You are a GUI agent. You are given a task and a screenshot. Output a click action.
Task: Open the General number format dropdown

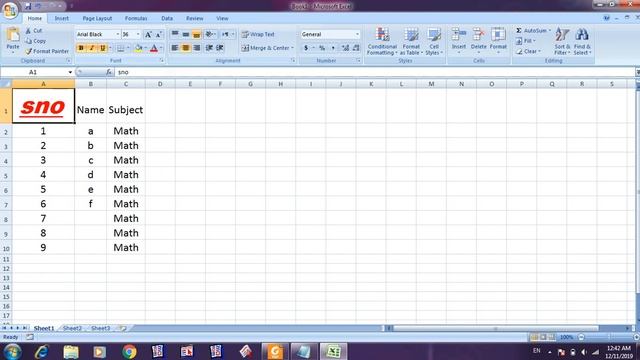click(x=357, y=34)
